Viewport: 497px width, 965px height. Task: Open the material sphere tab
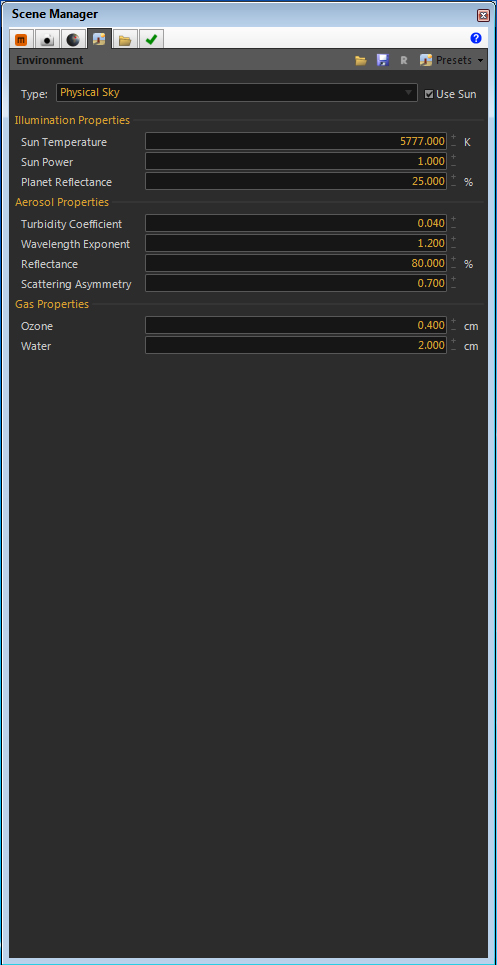(x=73, y=39)
